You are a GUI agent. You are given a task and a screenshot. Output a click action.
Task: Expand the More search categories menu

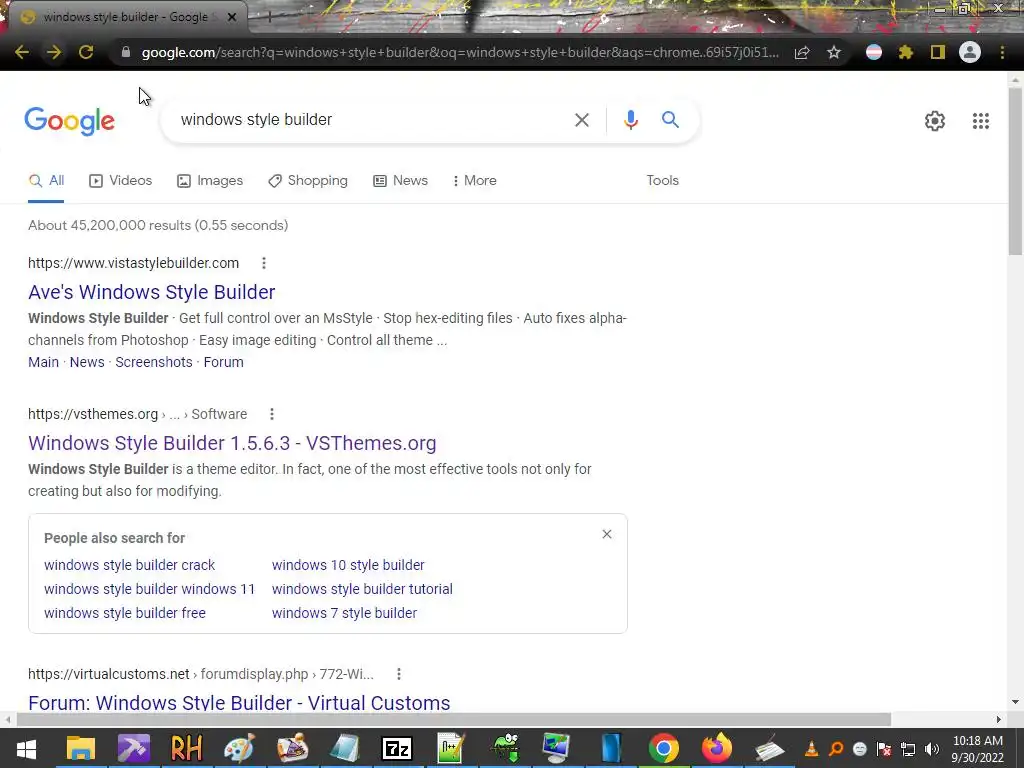475,181
